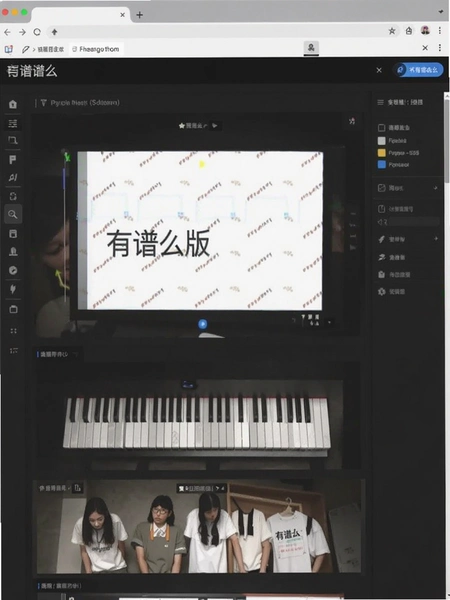Click the gear settings icon in right panel
450x600 pixels.
382,292
